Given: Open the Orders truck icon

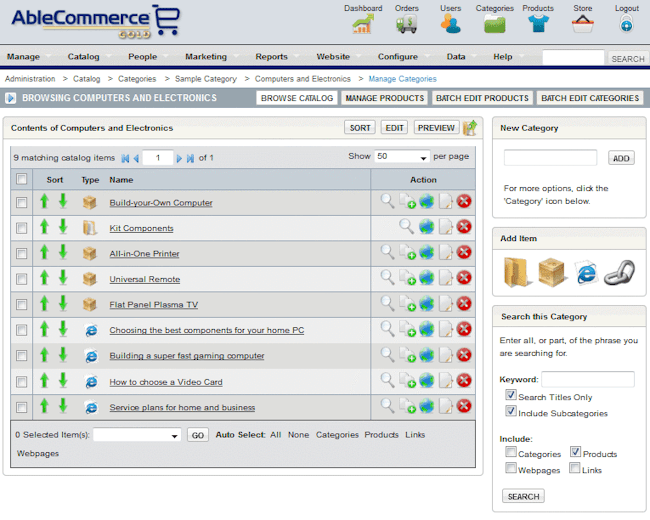Looking at the screenshot, I should pos(406,24).
